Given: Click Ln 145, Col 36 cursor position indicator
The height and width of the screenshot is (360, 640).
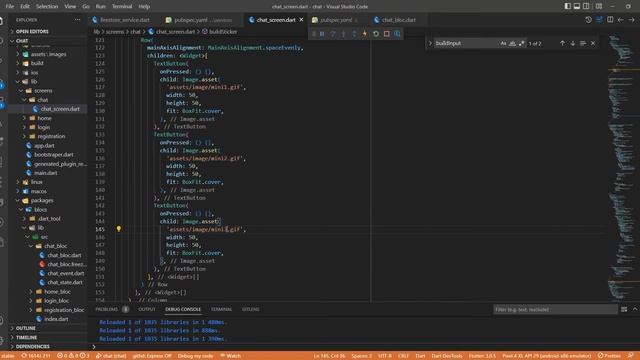Looking at the screenshot, I should [330, 356].
